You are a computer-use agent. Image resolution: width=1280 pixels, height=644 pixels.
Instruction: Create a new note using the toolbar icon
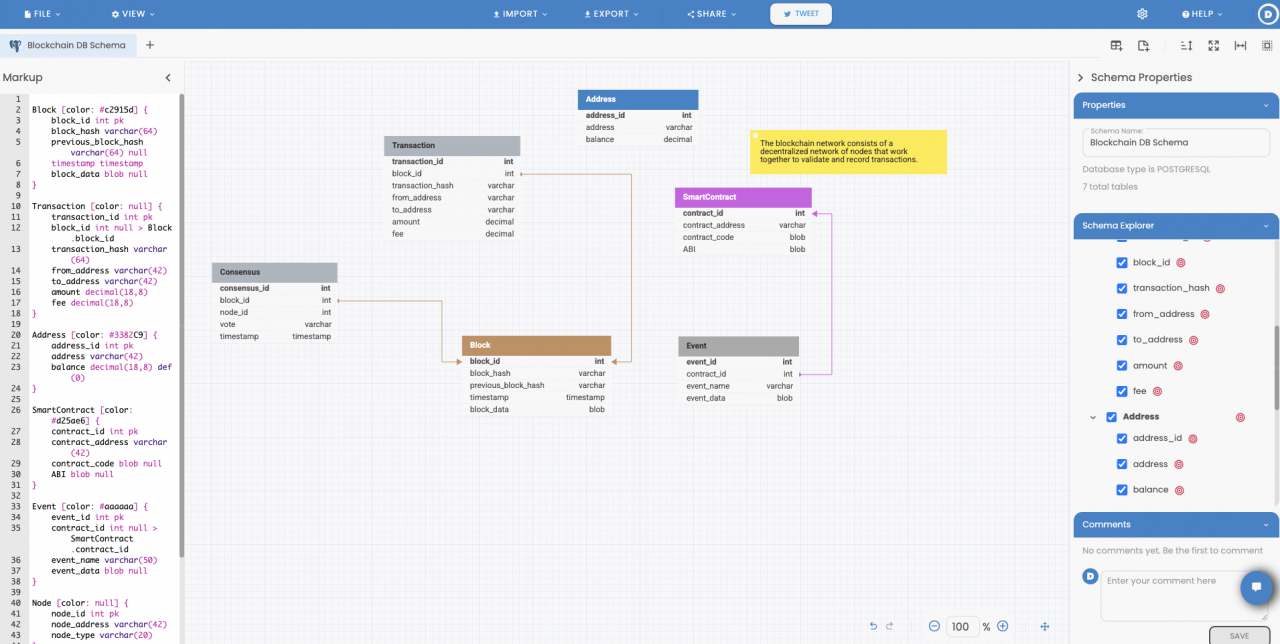[x=1144, y=46]
